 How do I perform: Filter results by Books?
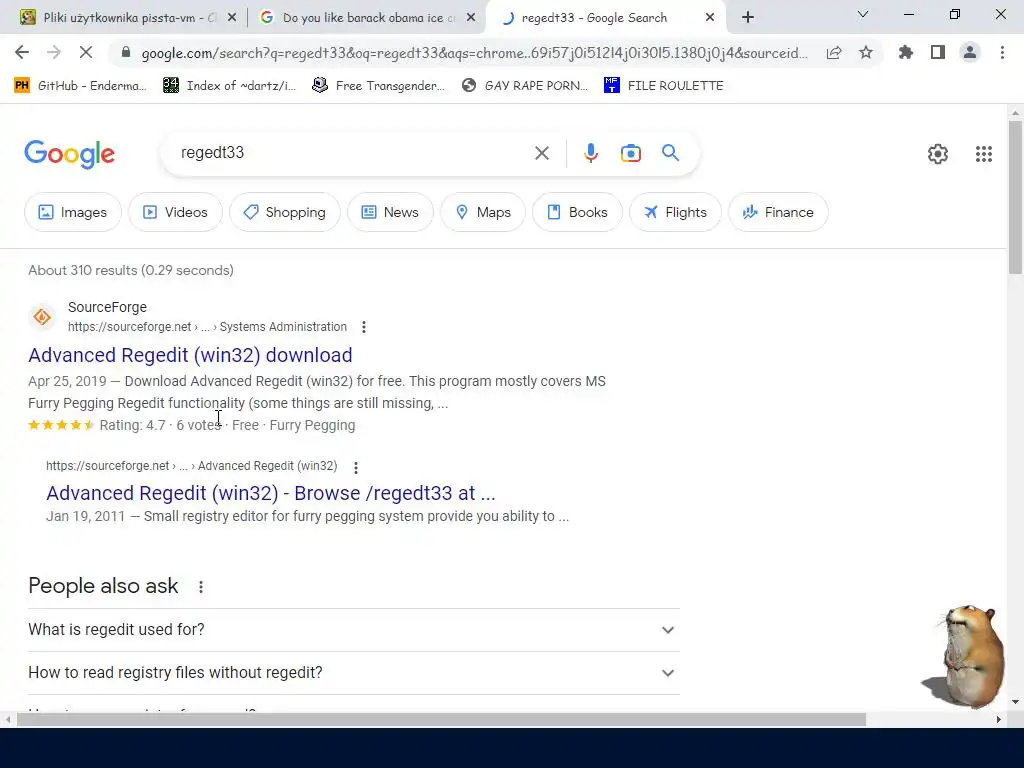click(x=577, y=212)
